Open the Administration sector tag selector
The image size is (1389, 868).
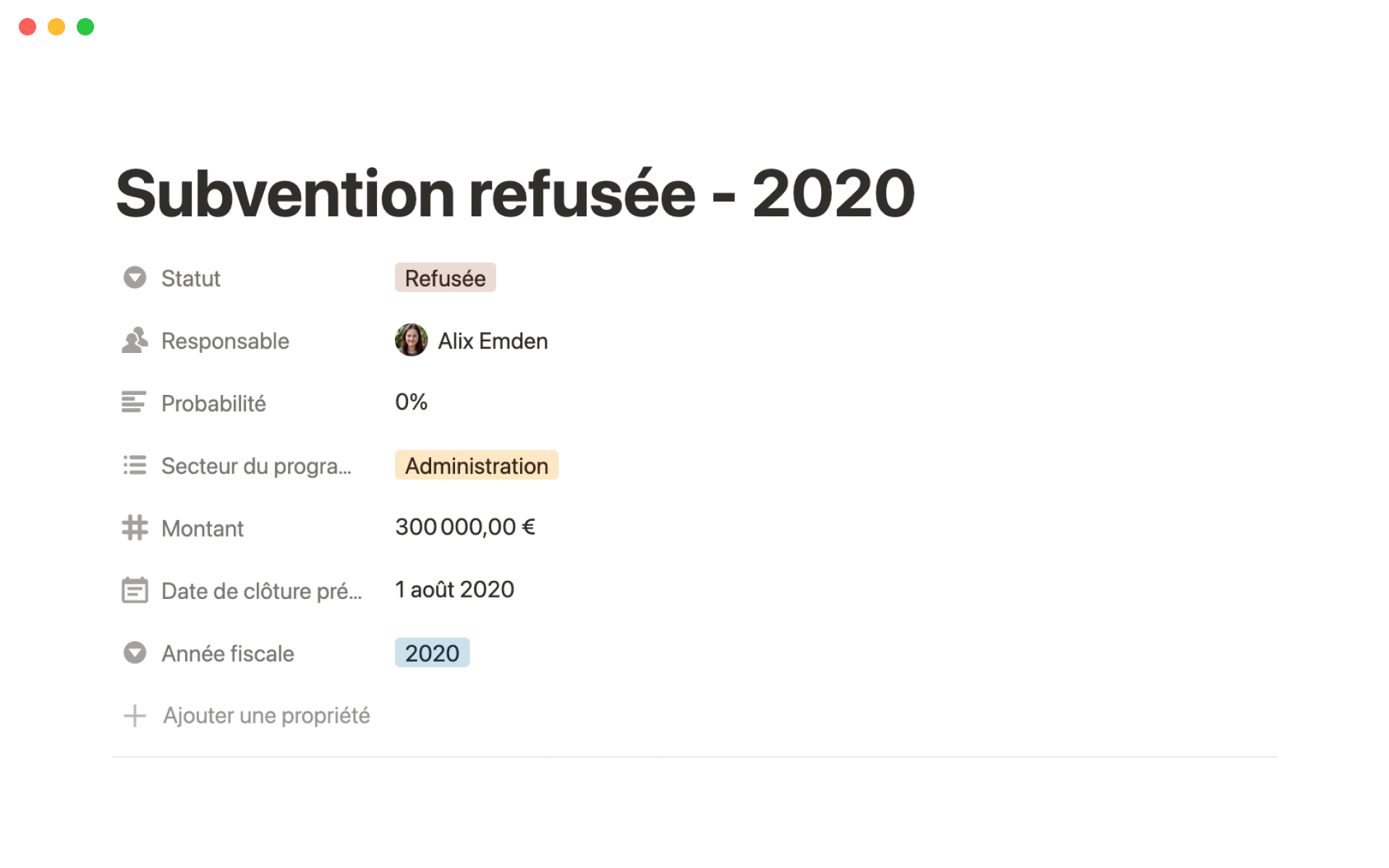click(476, 465)
